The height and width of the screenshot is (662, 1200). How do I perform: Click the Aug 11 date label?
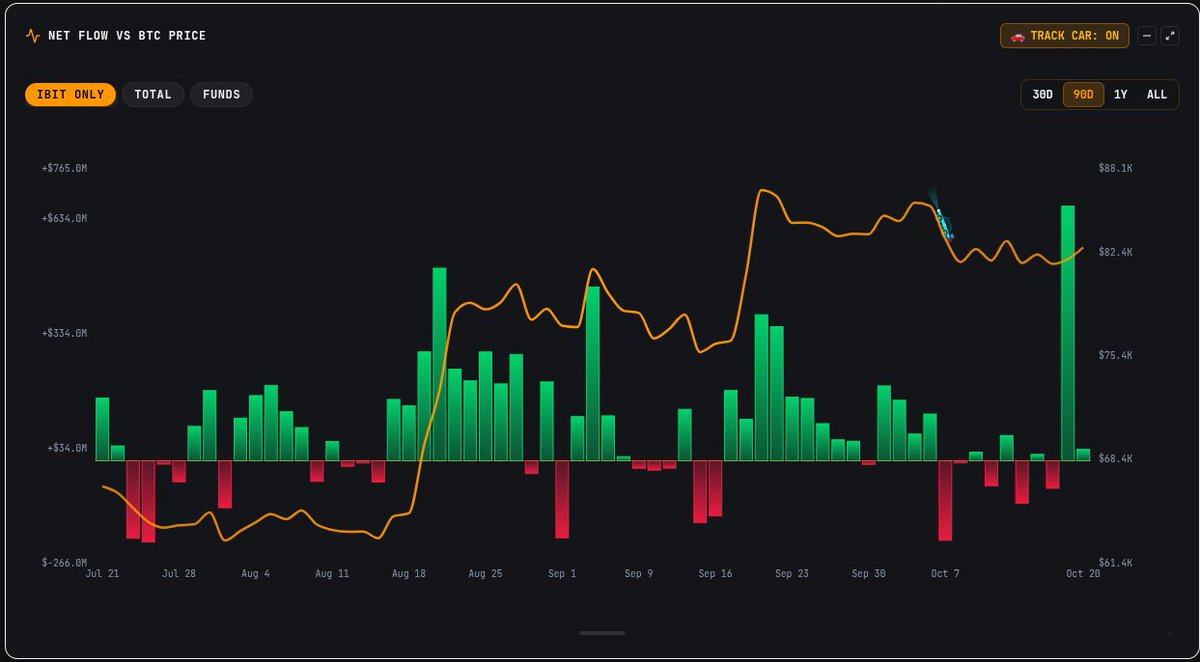point(332,574)
